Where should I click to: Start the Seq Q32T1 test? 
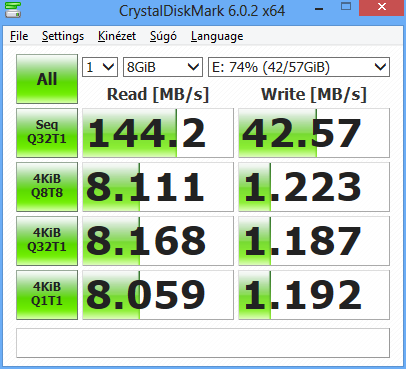tap(47, 133)
